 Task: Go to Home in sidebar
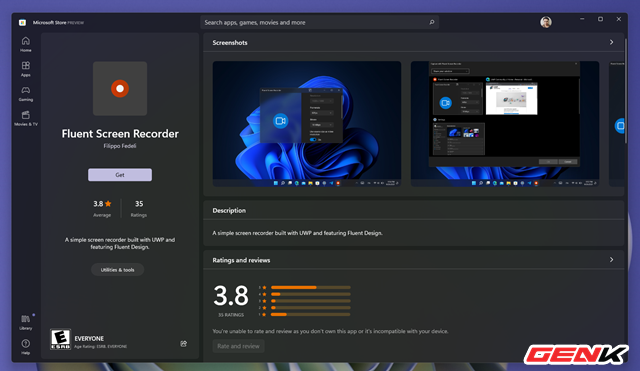pyautogui.click(x=26, y=44)
